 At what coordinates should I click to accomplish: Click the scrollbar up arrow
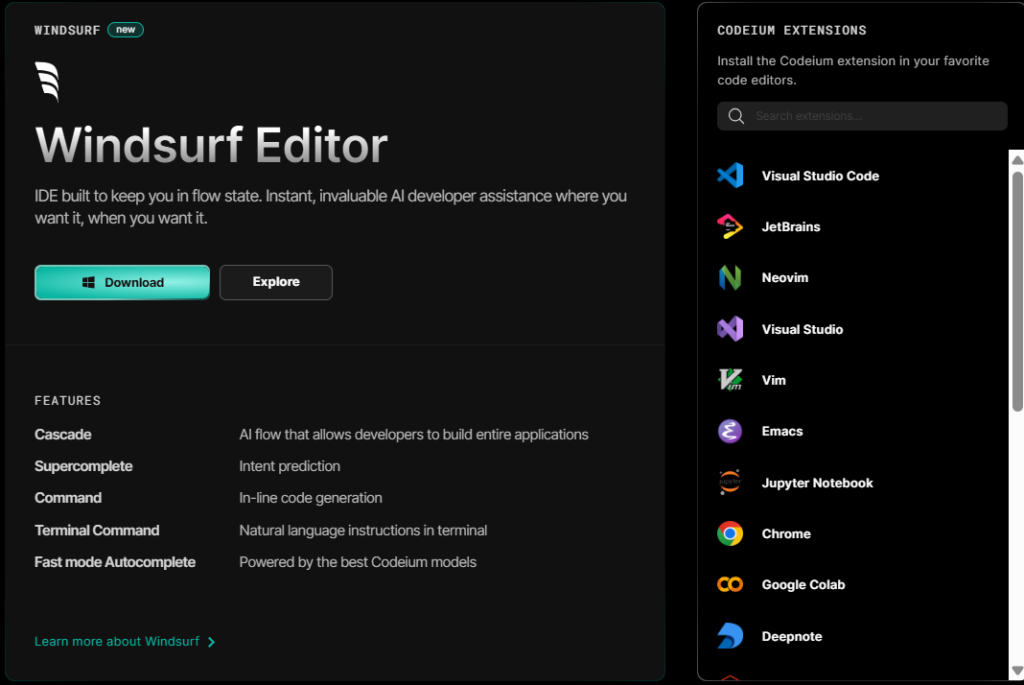point(1017,160)
